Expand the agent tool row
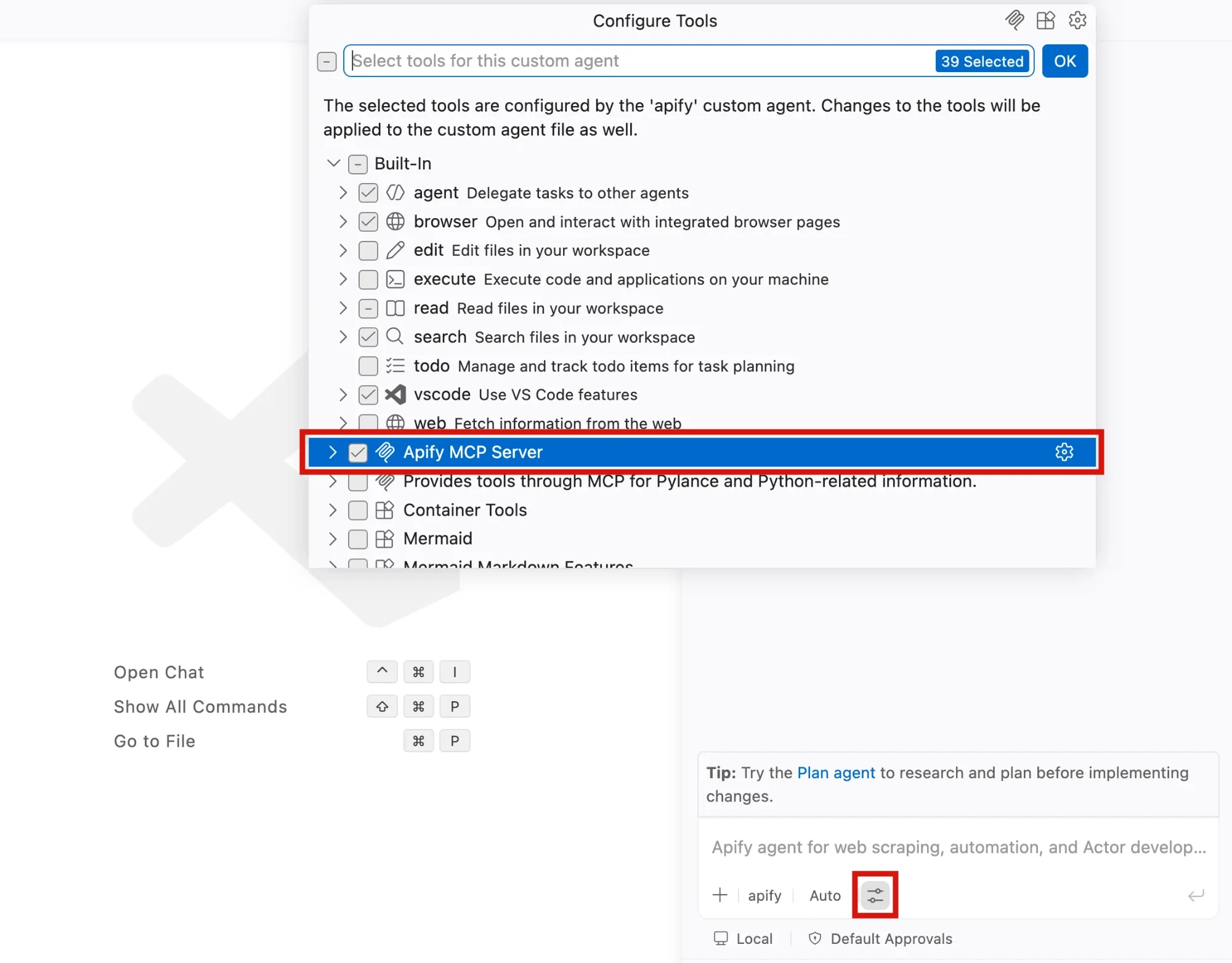 pyautogui.click(x=343, y=193)
